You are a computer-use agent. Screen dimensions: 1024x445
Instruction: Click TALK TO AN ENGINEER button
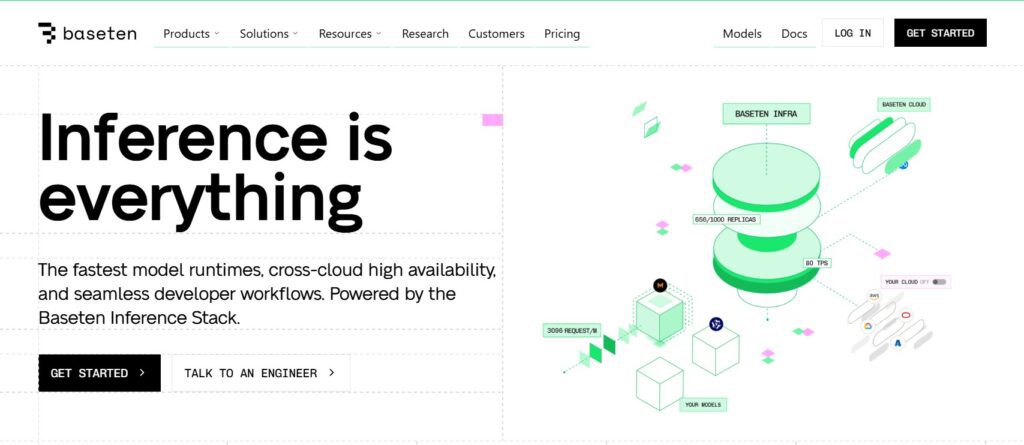point(261,373)
